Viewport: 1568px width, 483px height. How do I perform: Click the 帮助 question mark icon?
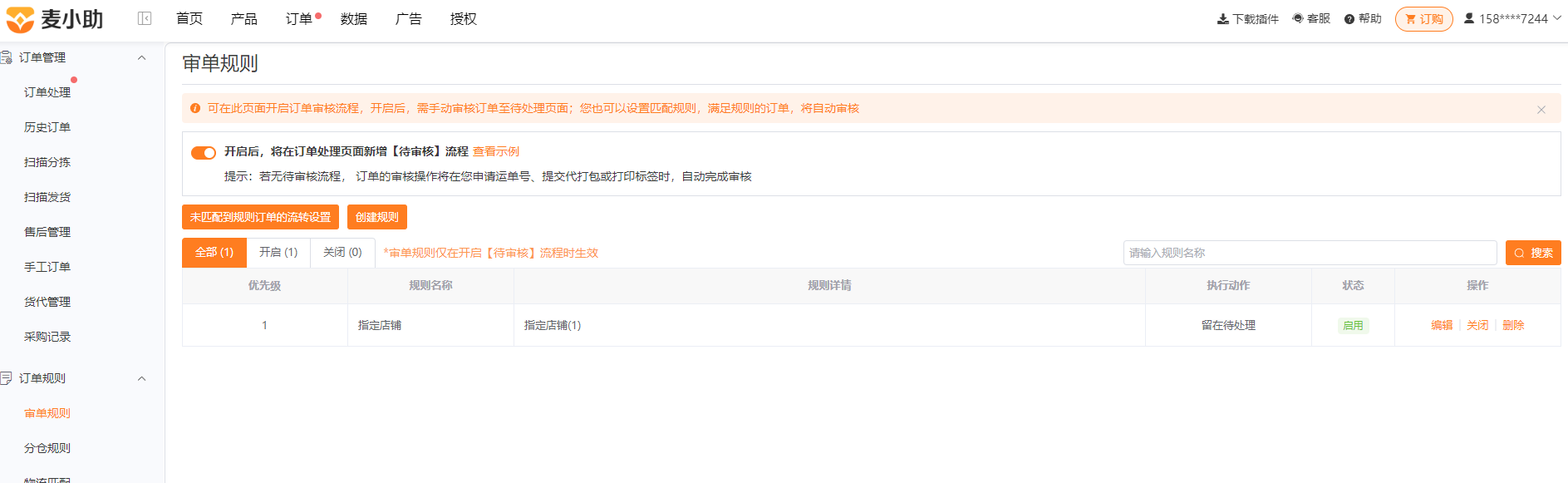click(1349, 19)
